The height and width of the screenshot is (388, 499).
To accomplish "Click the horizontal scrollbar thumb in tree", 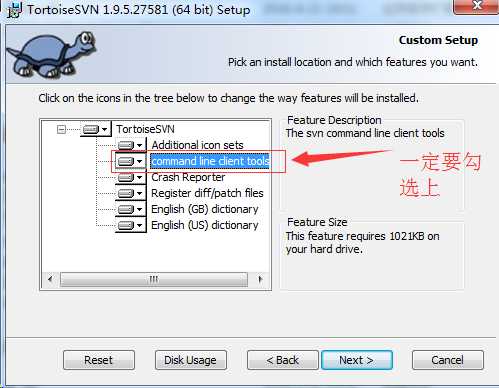I will [154, 279].
